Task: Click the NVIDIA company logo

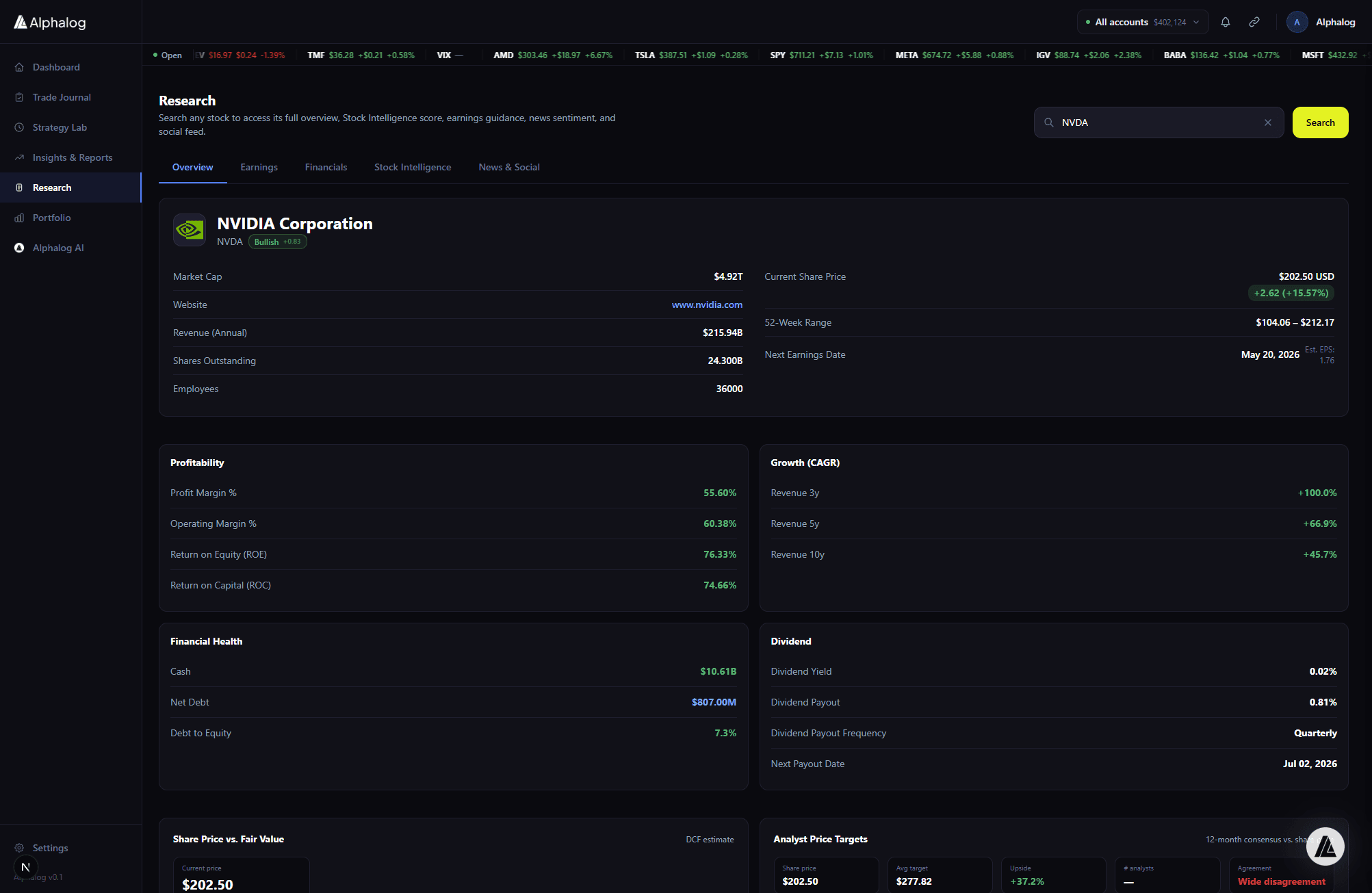Action: [x=190, y=230]
